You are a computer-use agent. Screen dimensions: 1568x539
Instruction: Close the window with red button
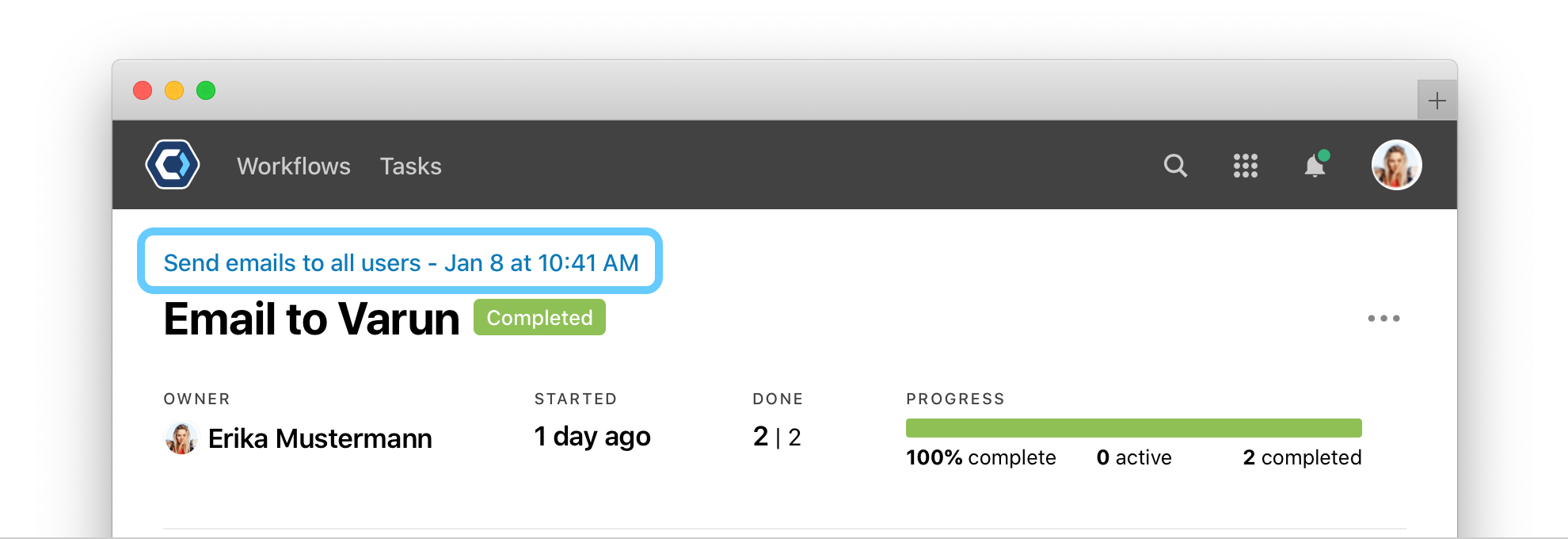pos(143,90)
